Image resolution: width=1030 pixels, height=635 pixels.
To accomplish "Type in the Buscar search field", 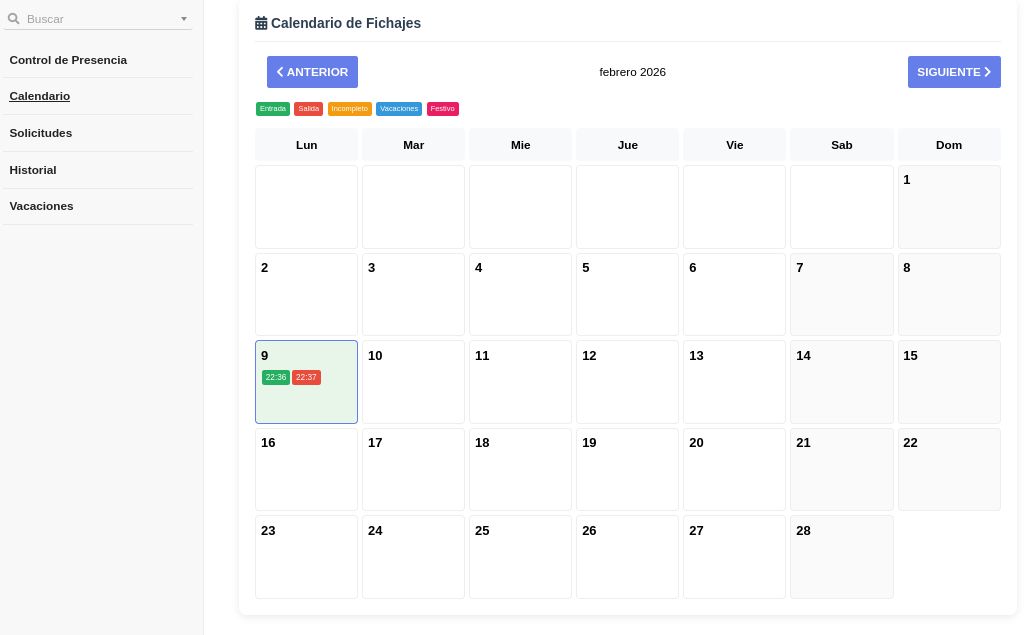I will [100, 19].
